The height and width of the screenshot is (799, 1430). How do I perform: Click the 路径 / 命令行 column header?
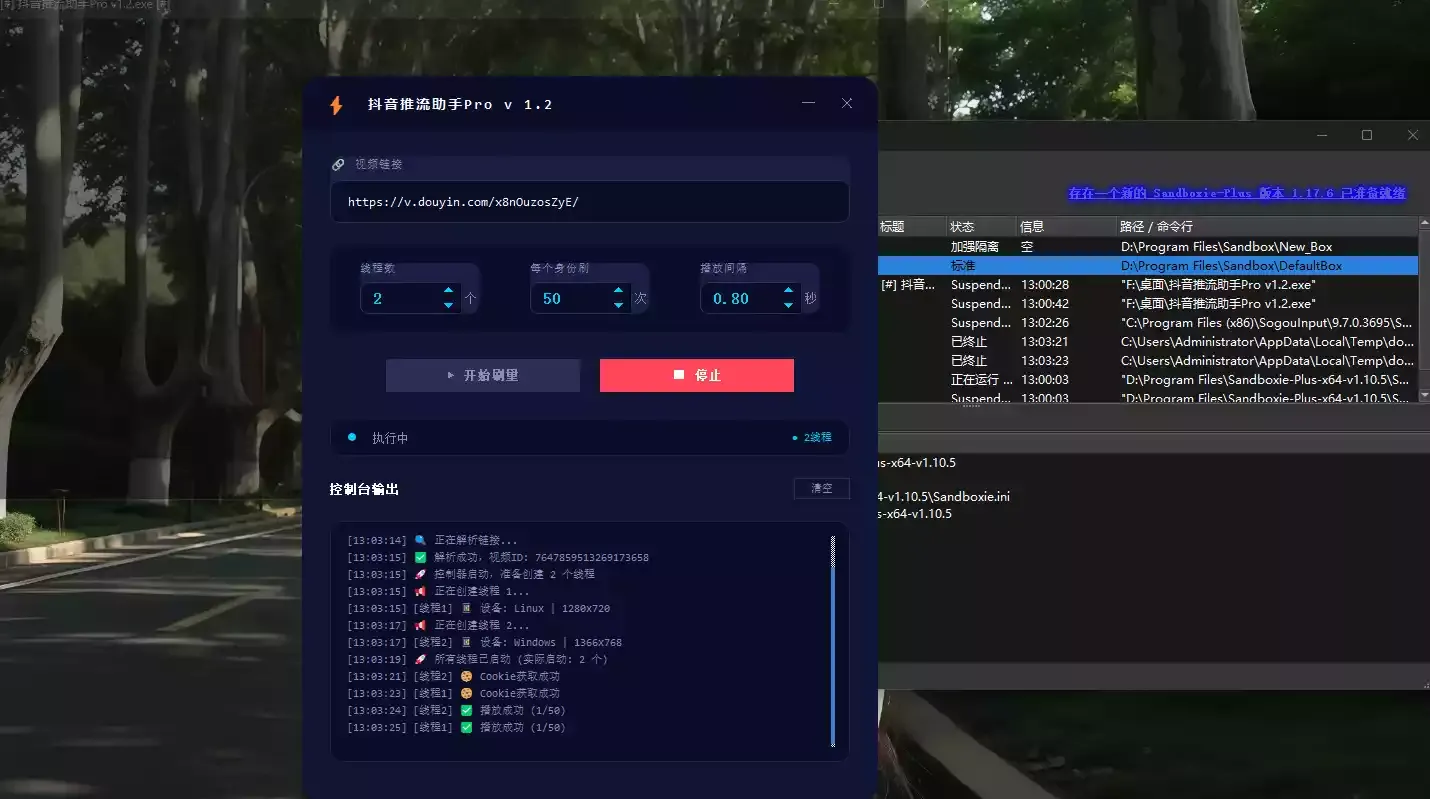1267,227
